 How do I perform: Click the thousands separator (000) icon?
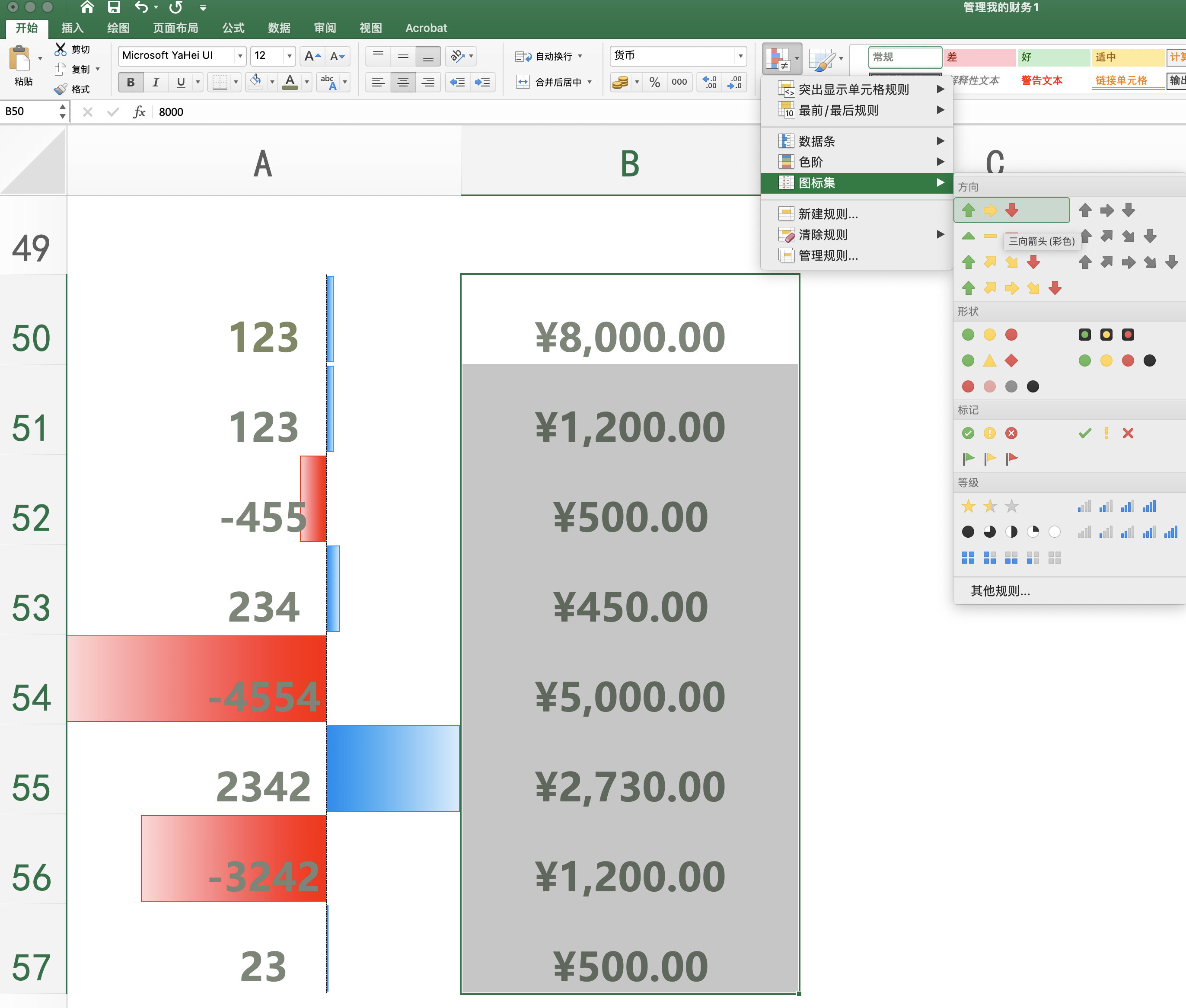tap(679, 82)
